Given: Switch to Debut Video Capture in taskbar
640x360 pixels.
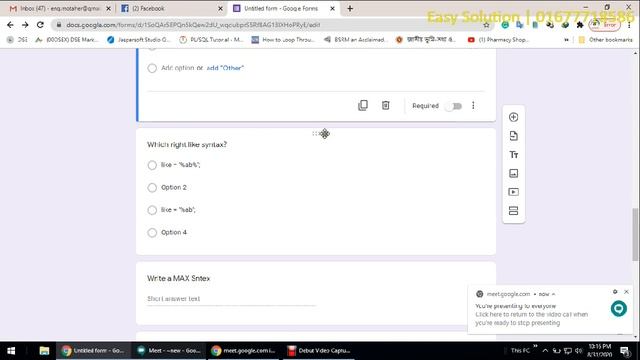Looking at the screenshot, I should pos(319,351).
